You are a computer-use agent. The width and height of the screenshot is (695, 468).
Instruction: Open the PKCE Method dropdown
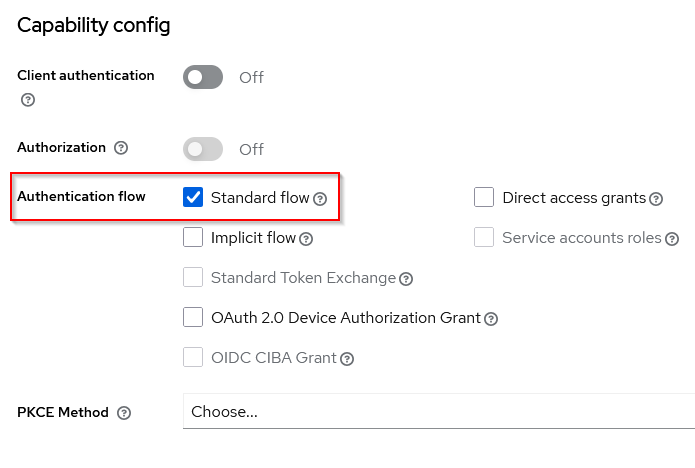pyautogui.click(x=438, y=412)
